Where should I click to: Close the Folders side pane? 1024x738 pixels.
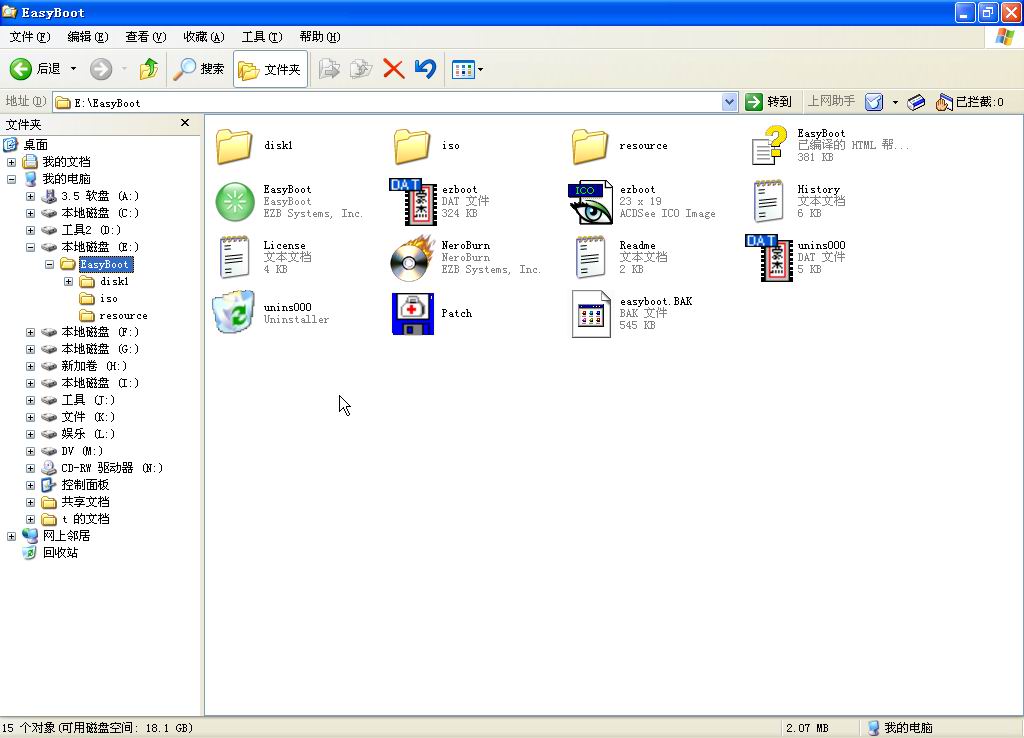tap(185, 123)
